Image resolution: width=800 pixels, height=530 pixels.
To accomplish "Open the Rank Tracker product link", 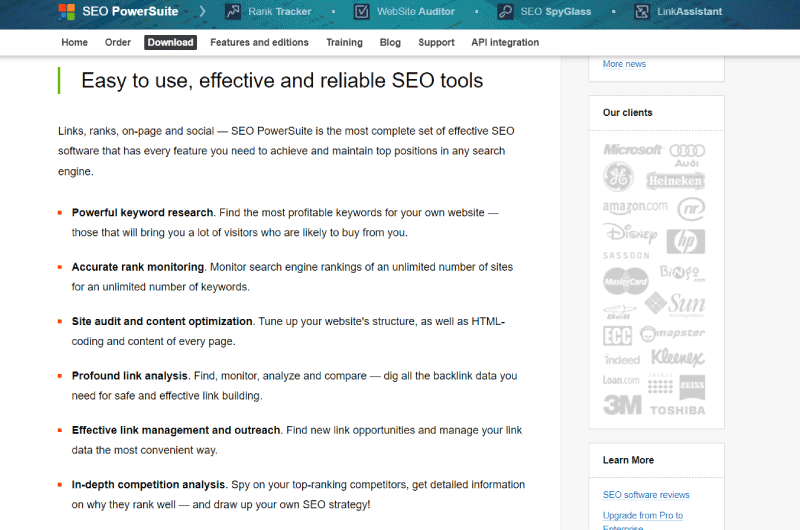I will click(x=280, y=11).
